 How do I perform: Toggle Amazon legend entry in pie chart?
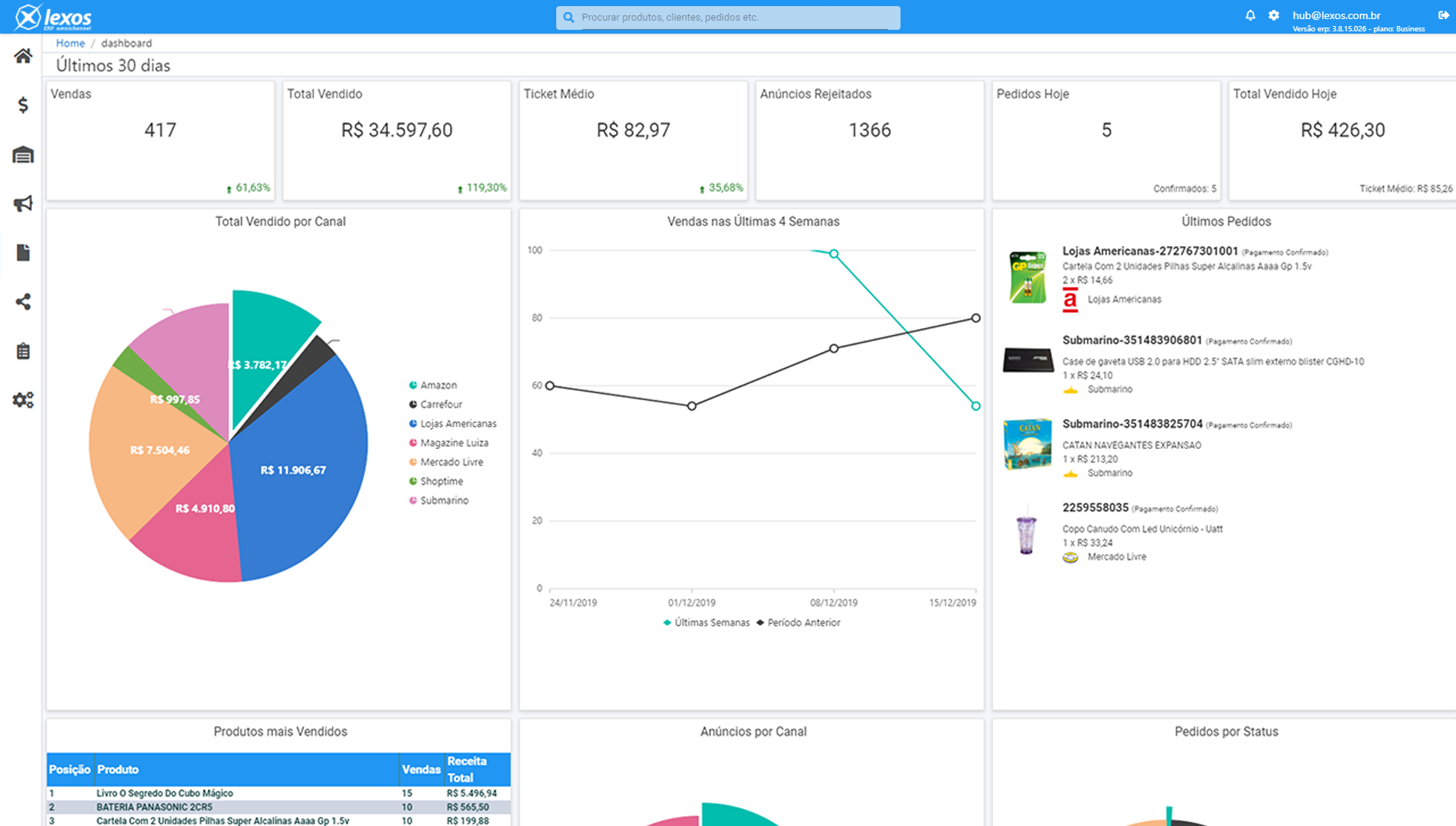click(x=433, y=385)
